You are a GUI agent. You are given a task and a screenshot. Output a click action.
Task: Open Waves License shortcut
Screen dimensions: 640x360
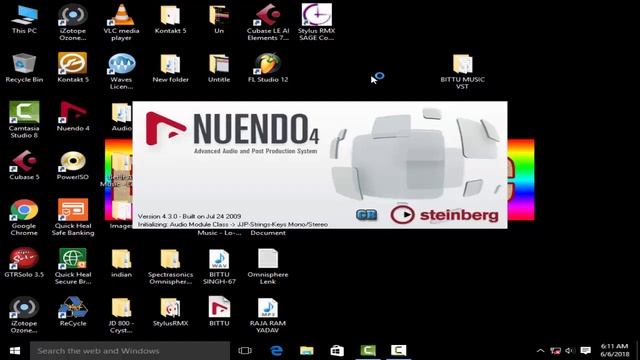121,71
